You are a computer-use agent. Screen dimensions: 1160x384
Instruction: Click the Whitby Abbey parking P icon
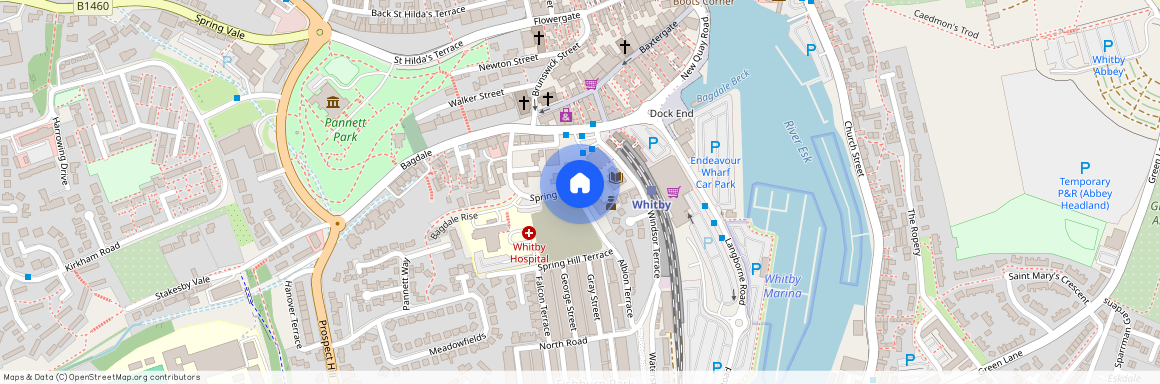coord(1108,46)
